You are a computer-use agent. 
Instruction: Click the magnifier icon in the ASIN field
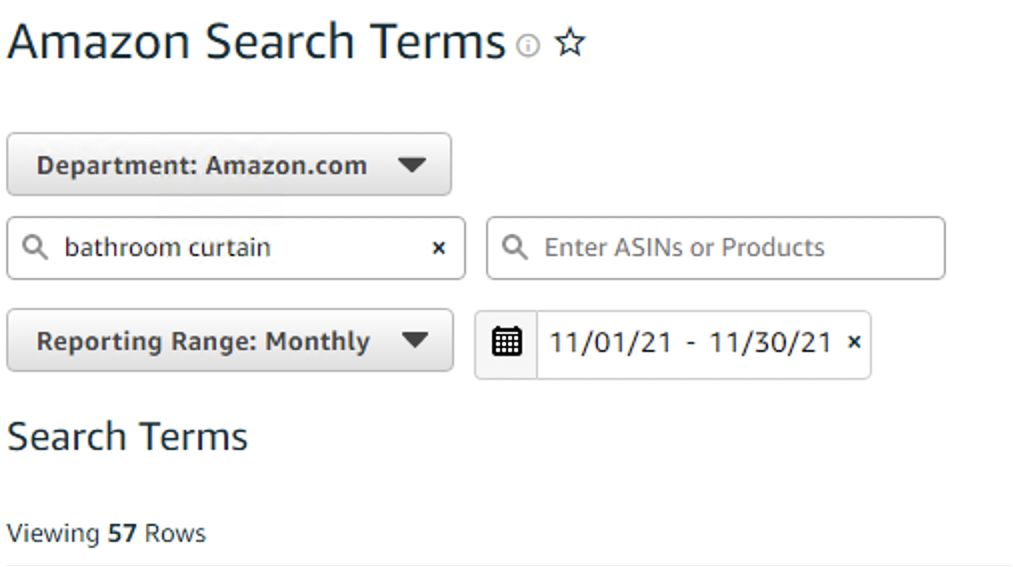click(x=515, y=248)
